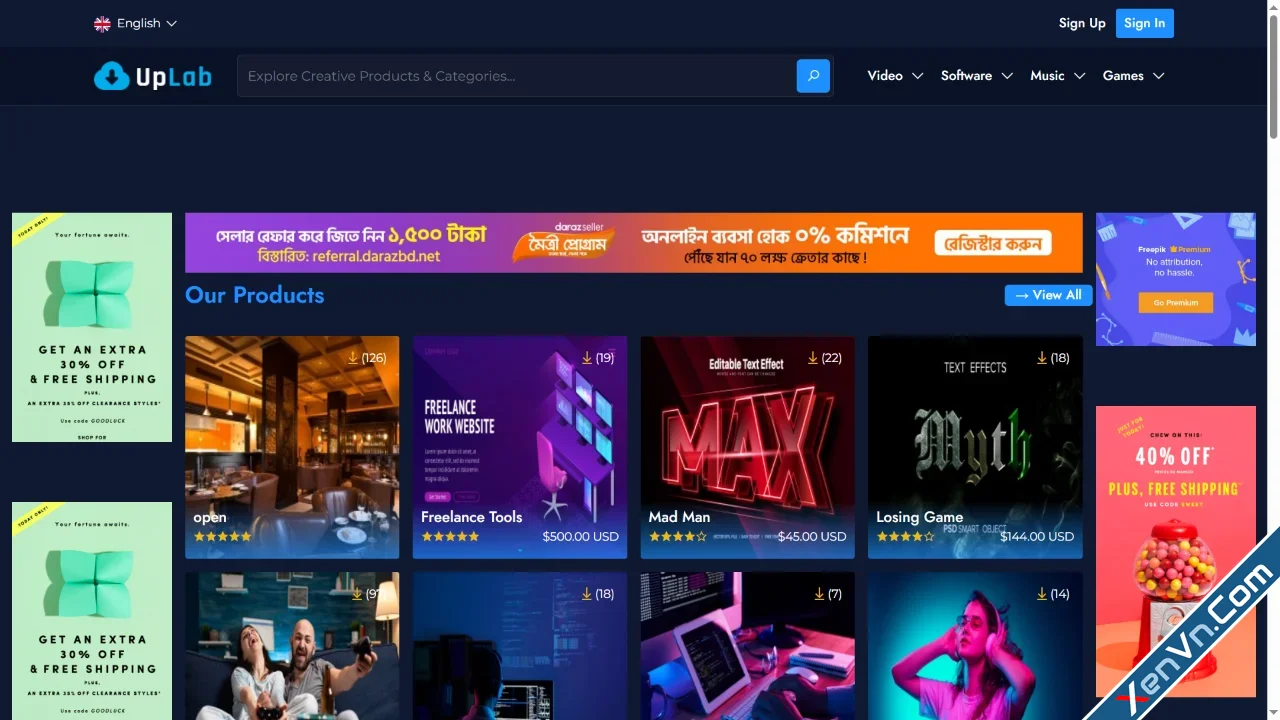Expand the Video navigation dropdown
The height and width of the screenshot is (720, 1280).
(894, 75)
